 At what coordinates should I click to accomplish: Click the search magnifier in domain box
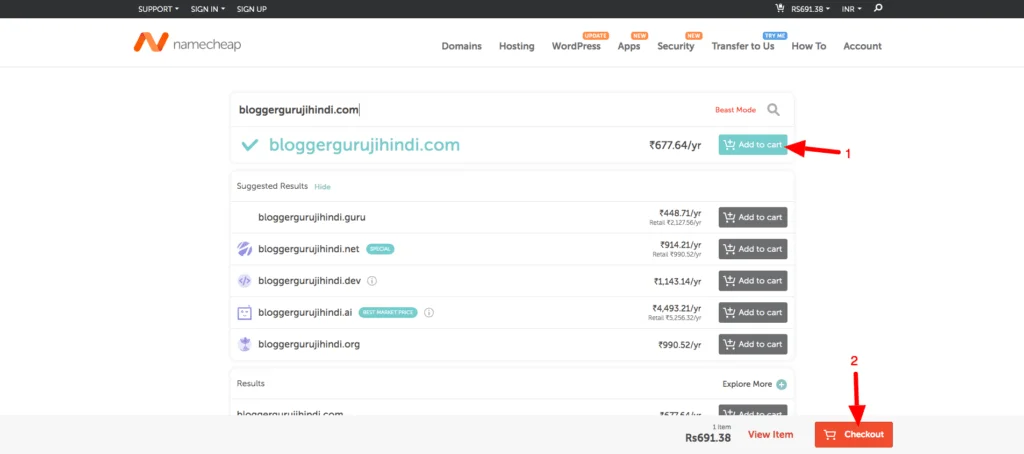tap(773, 110)
